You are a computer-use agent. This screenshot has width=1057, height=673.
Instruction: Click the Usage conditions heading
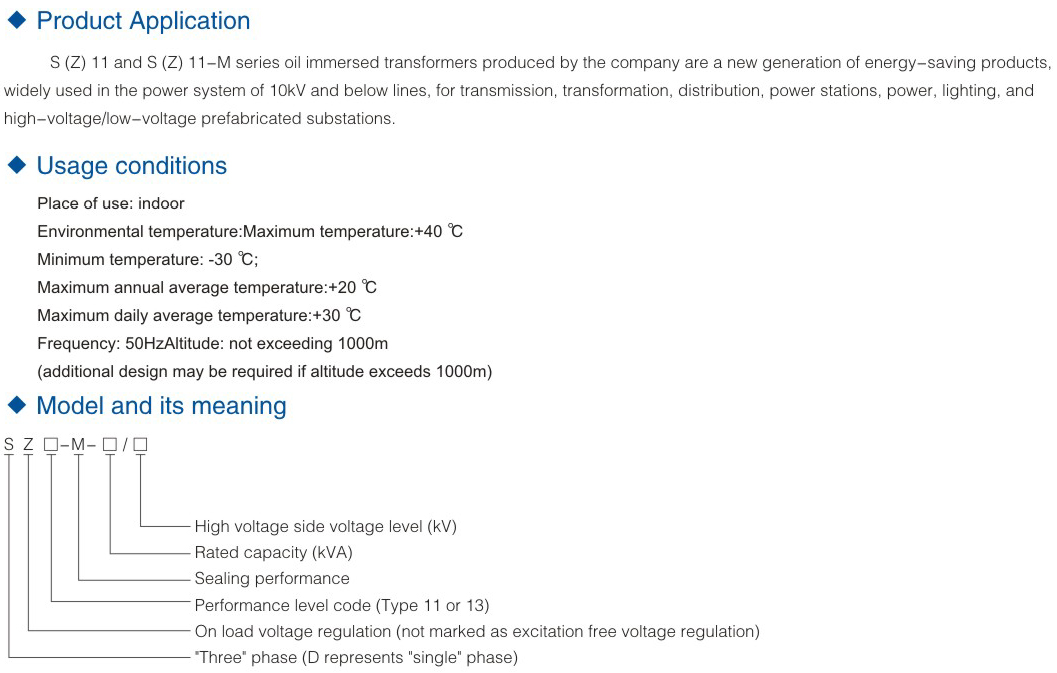(131, 166)
